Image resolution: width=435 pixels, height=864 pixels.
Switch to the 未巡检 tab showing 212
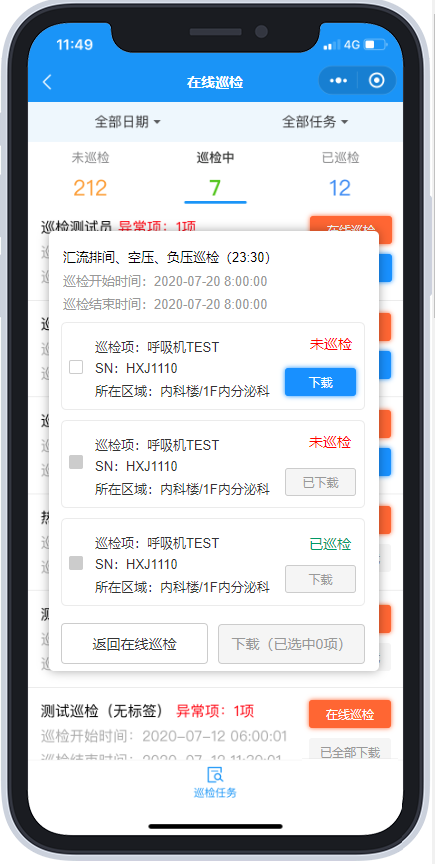pos(90,174)
